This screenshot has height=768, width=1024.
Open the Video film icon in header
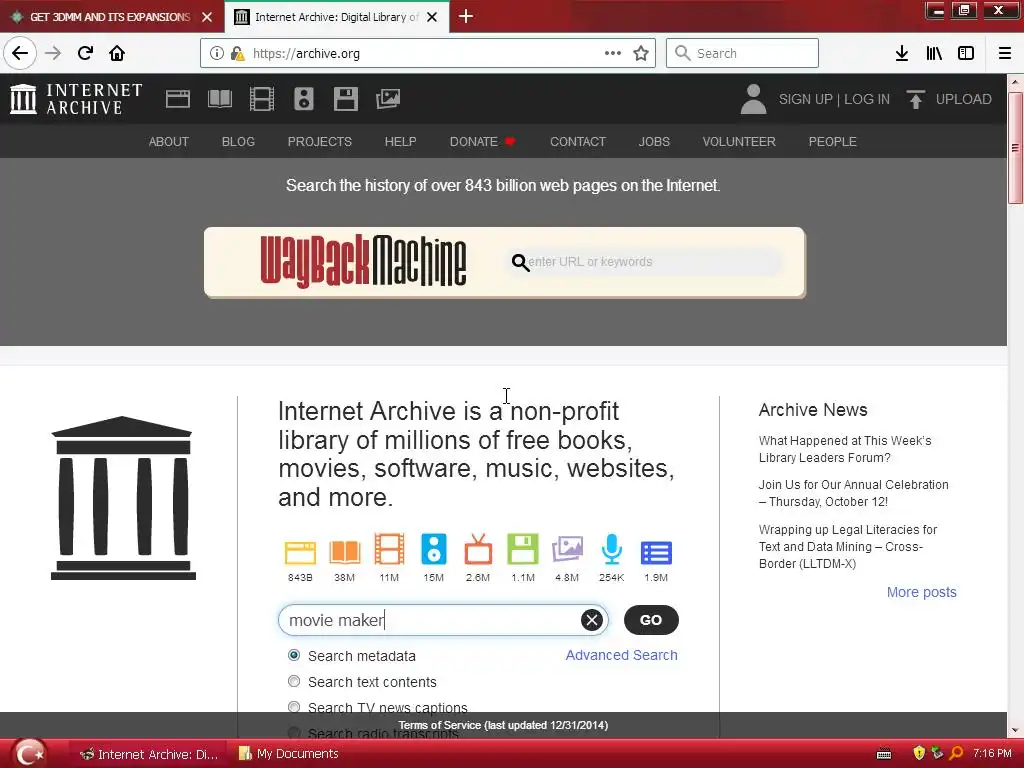pos(262,99)
